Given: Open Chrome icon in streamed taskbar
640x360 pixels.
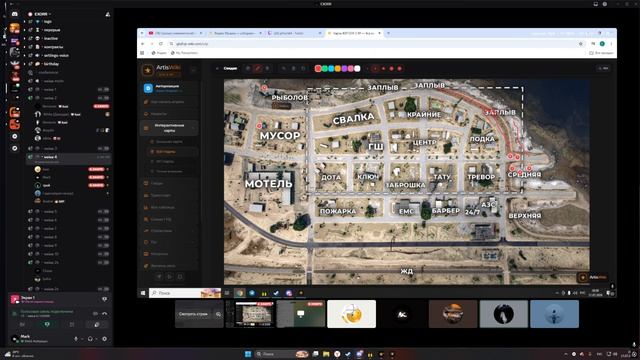Looking at the screenshot, I should [x=240, y=293].
